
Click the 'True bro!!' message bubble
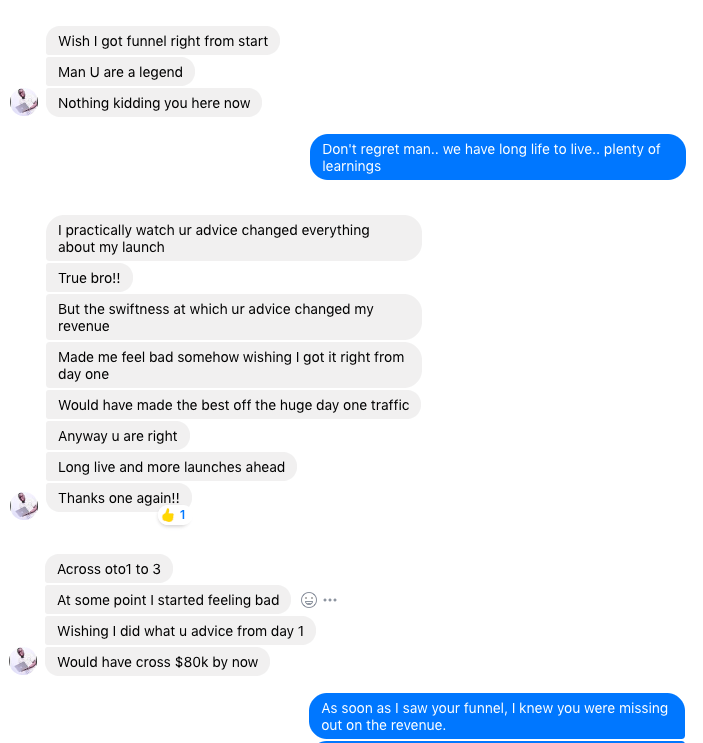(90, 278)
